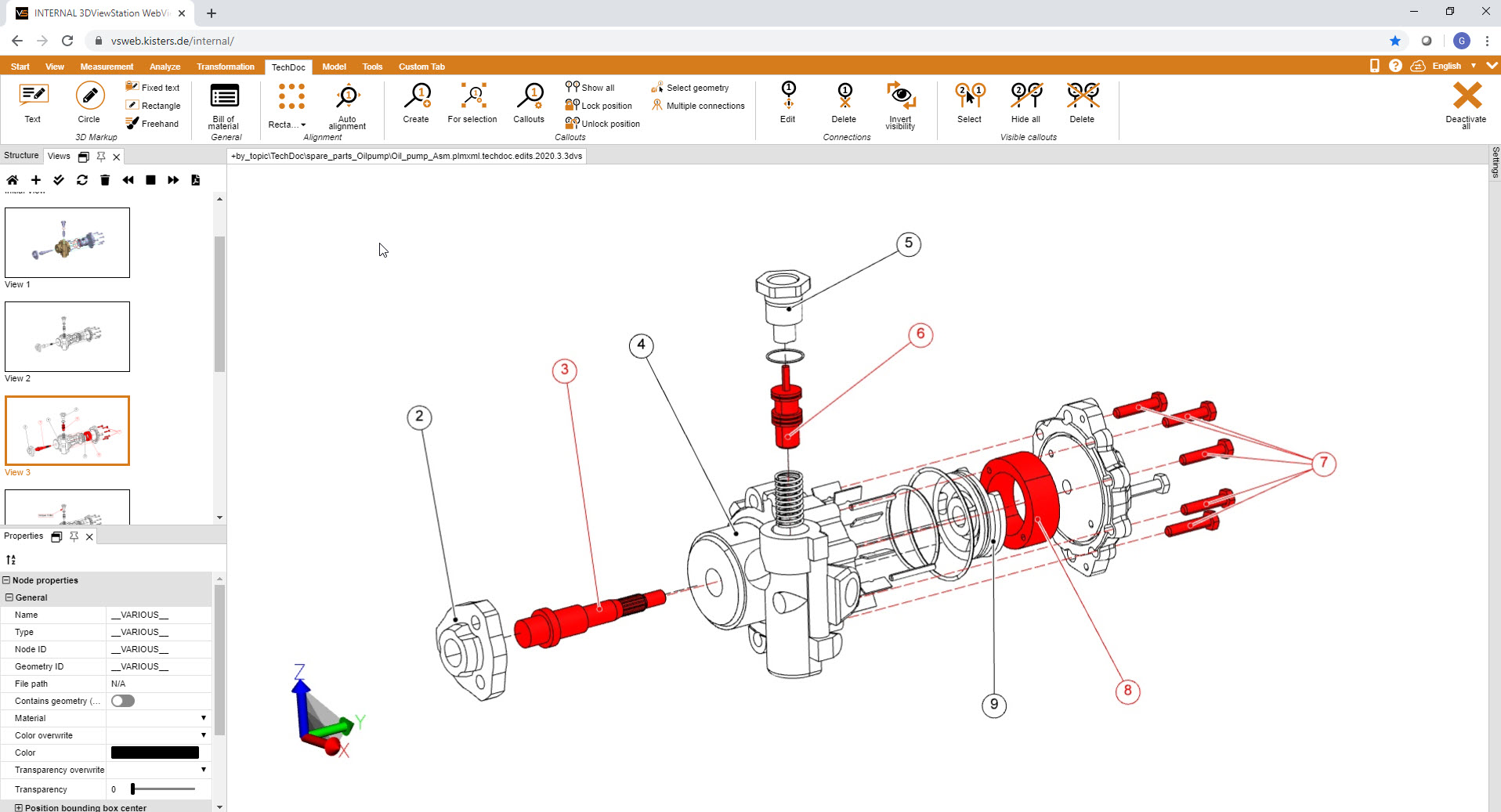Run Auto alignment on callouts

pos(347,106)
